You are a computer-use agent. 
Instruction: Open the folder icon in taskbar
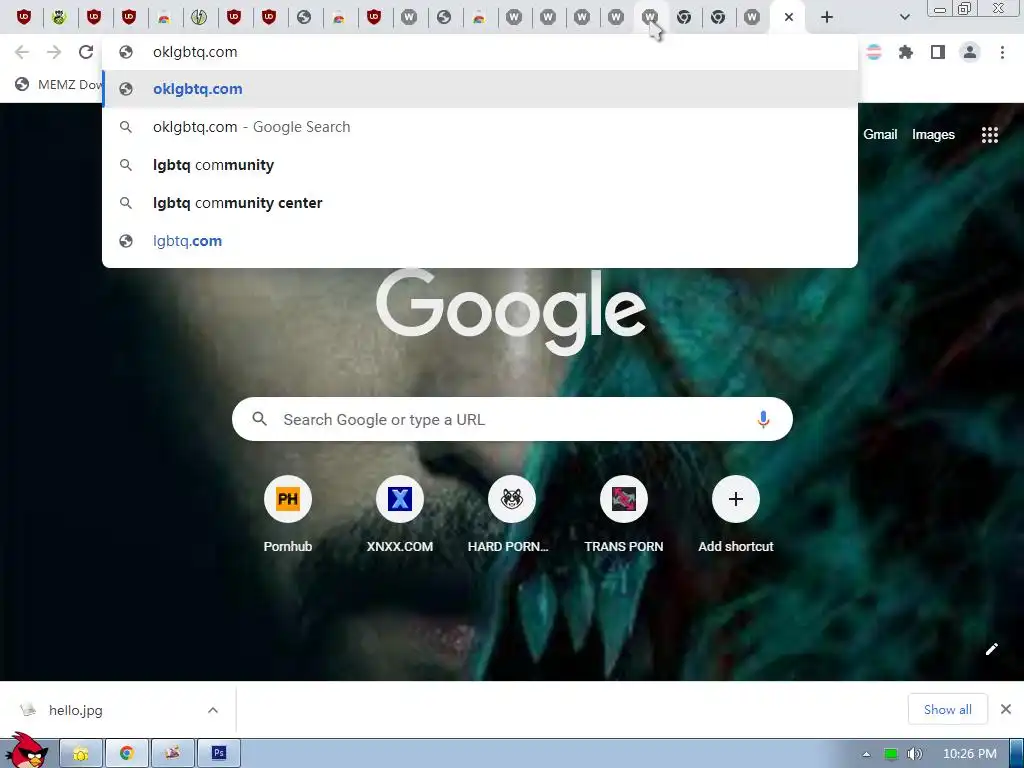click(x=81, y=754)
